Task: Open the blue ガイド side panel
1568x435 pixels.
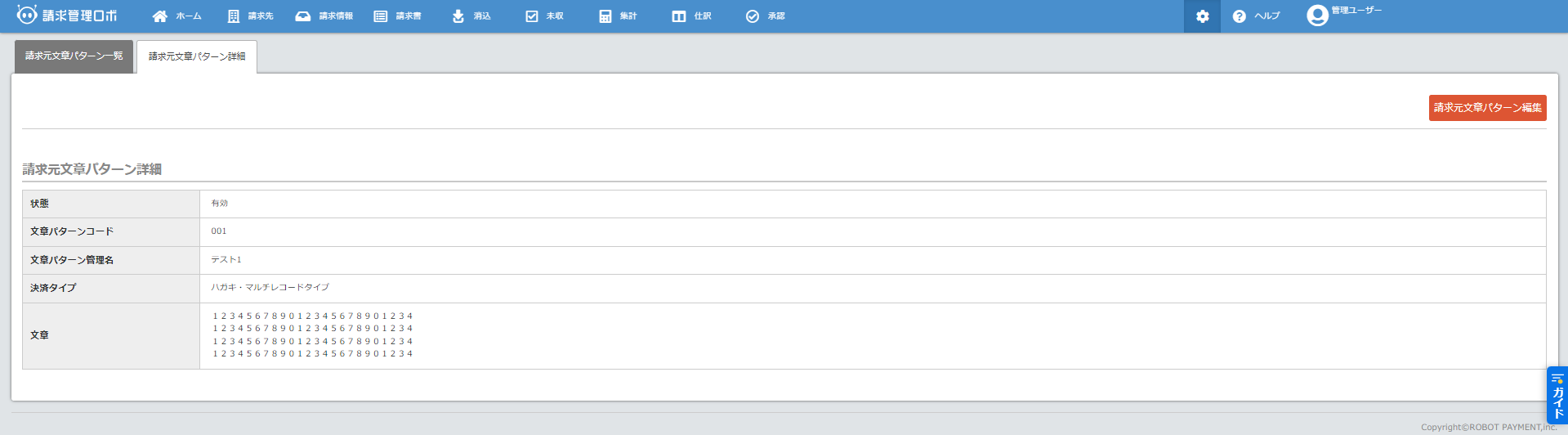Action: pyautogui.click(x=1557, y=396)
